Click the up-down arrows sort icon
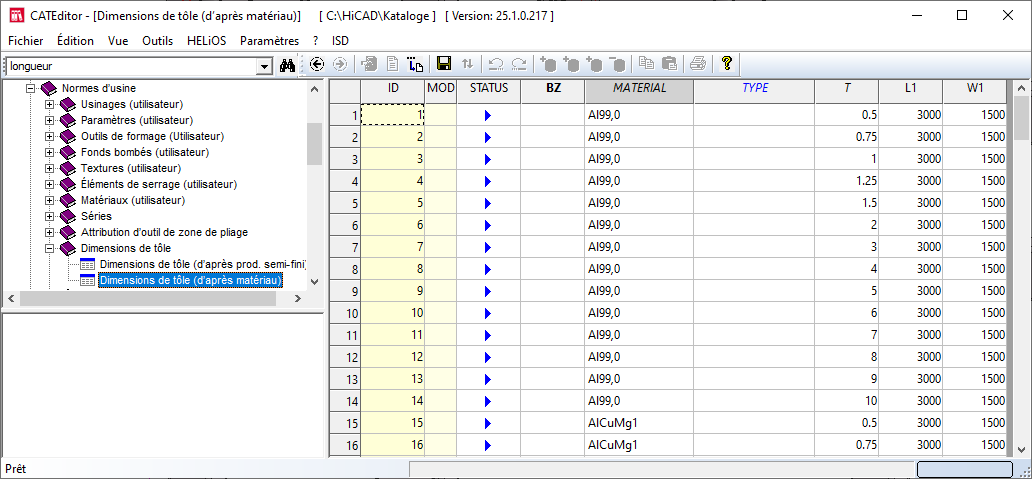Image resolution: width=1032 pixels, height=479 pixels. click(467, 64)
